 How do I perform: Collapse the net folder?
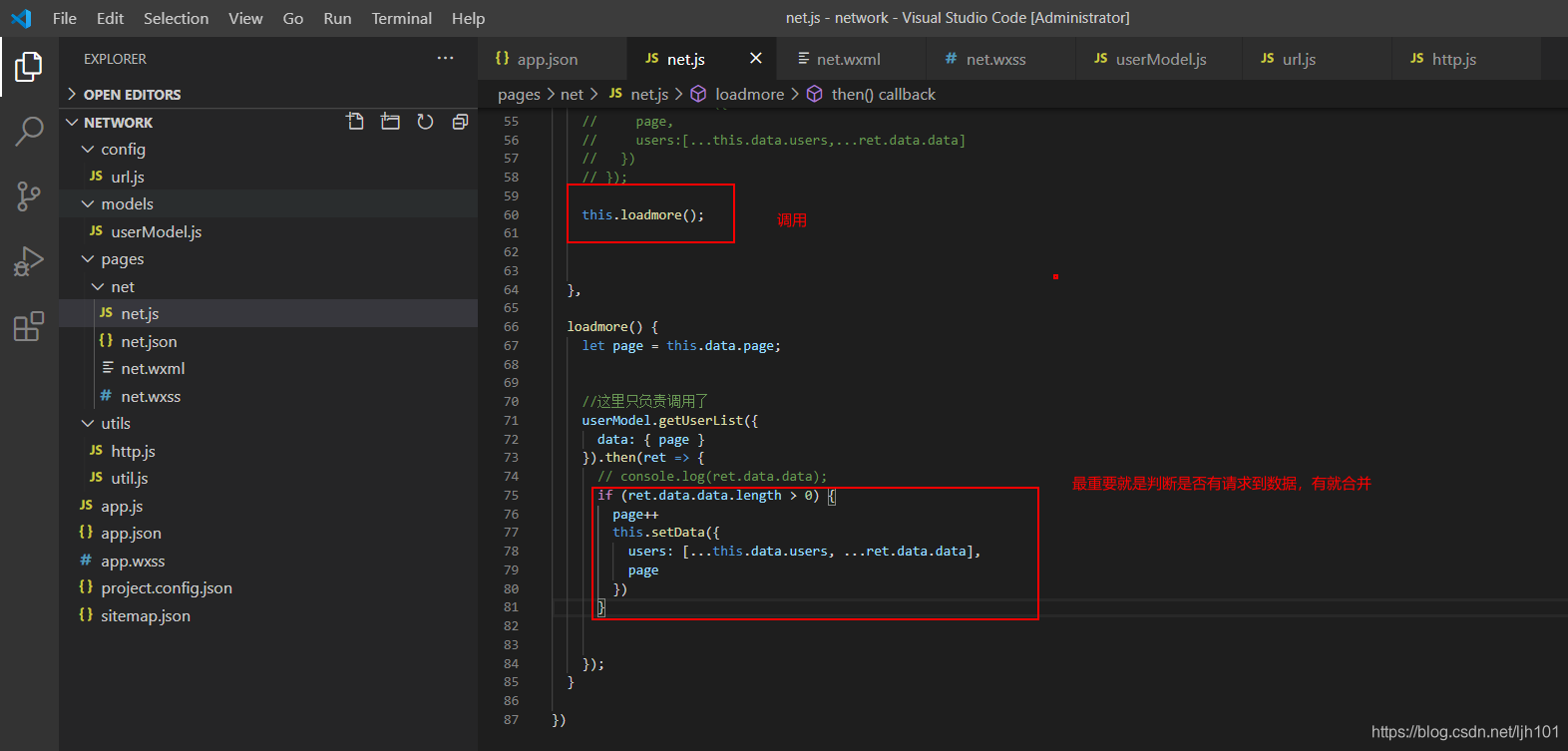click(x=269, y=286)
